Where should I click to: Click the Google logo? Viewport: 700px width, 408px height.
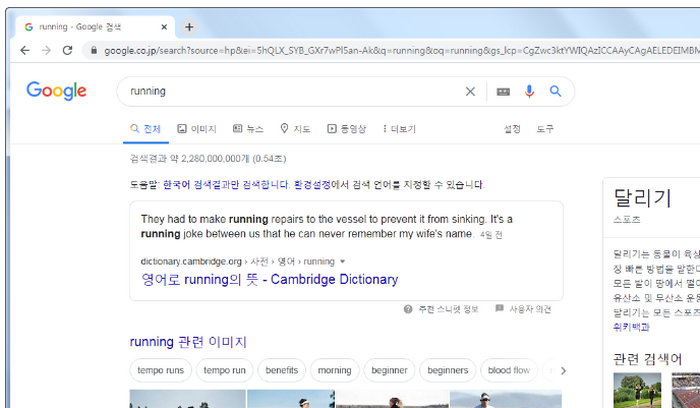click(56, 91)
